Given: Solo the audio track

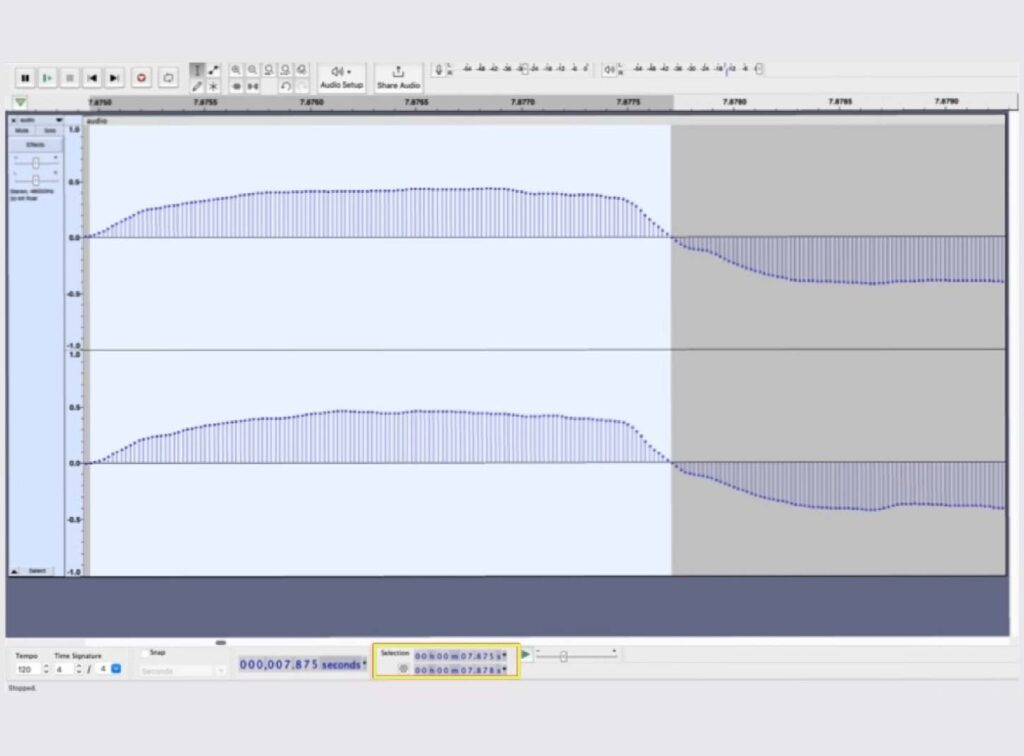Looking at the screenshot, I should pyautogui.click(x=50, y=131).
